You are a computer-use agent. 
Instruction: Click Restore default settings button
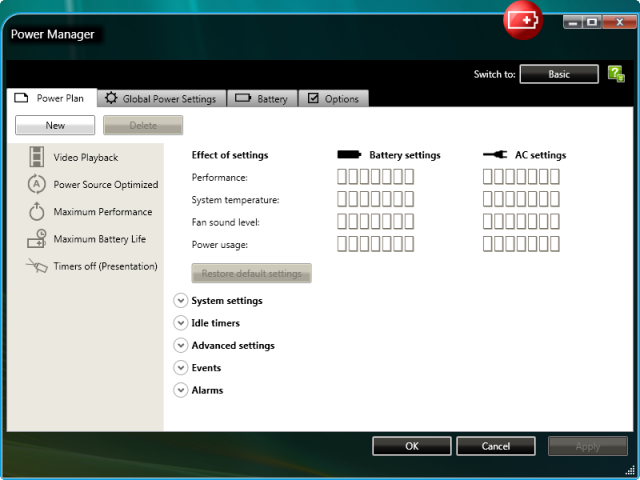point(251,273)
